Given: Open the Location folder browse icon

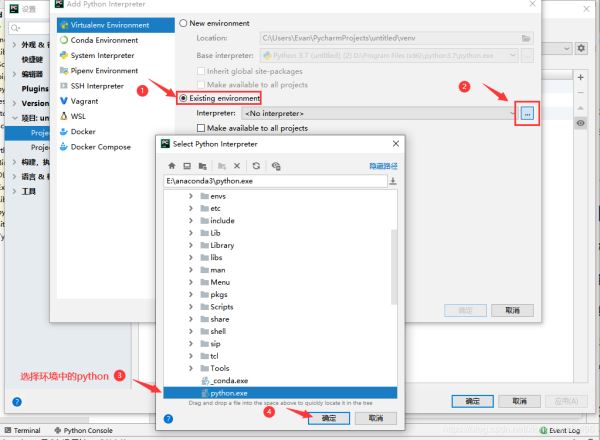Looking at the screenshot, I should coord(526,38).
